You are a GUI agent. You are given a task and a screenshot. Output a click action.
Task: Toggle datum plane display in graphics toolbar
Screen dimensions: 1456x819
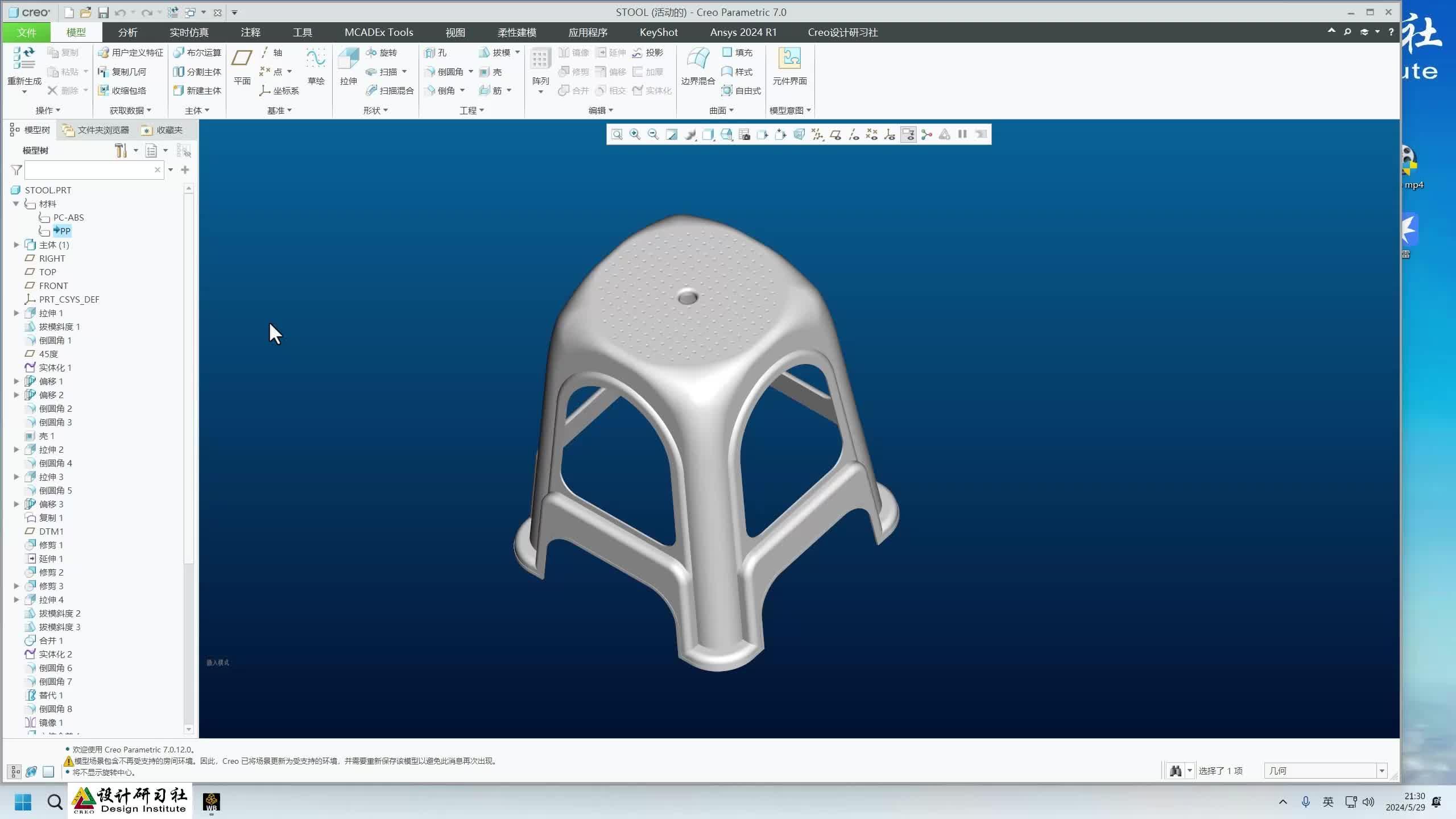point(835,135)
